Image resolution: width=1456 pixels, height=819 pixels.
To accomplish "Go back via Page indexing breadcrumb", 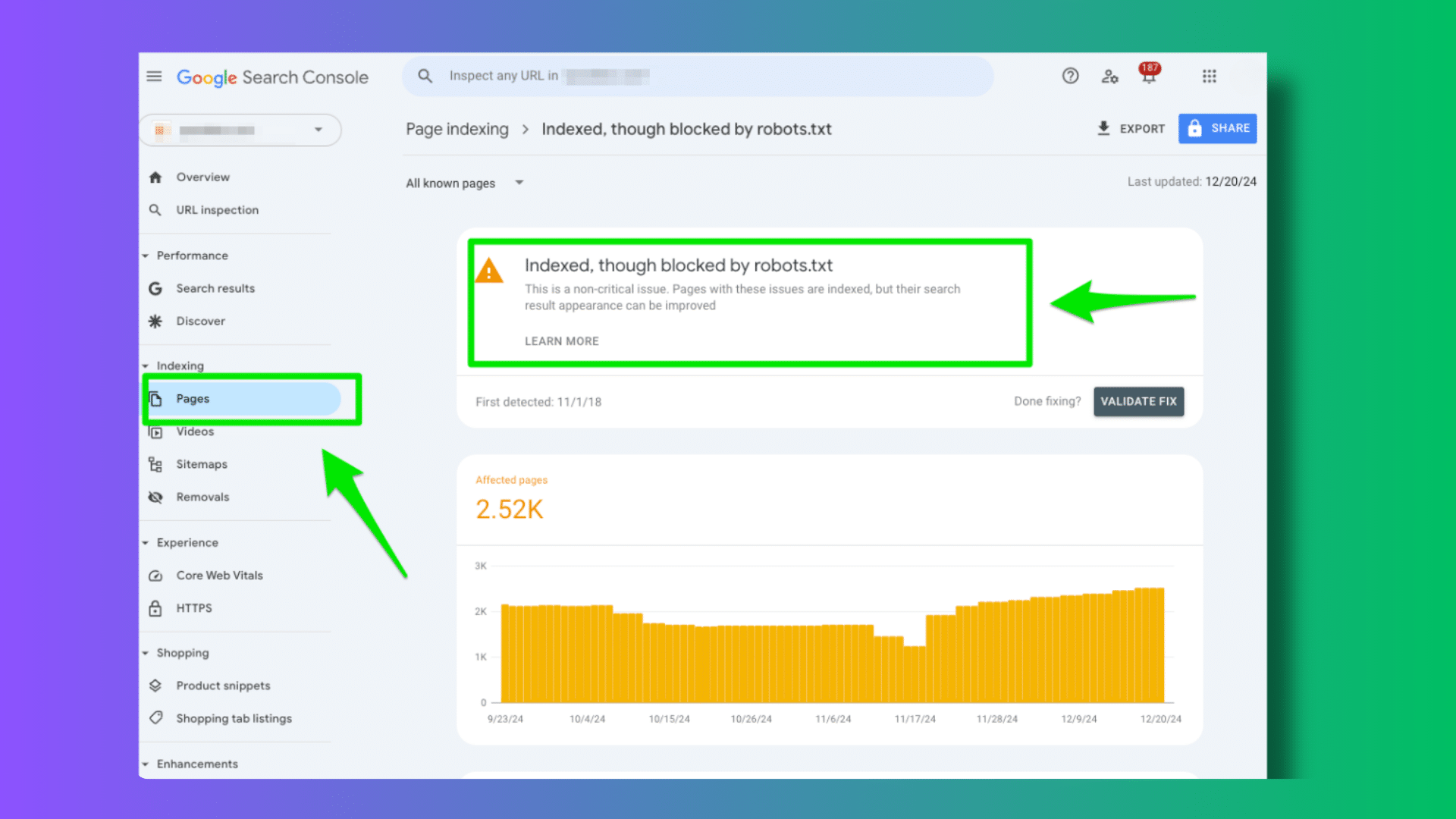I will (x=457, y=129).
